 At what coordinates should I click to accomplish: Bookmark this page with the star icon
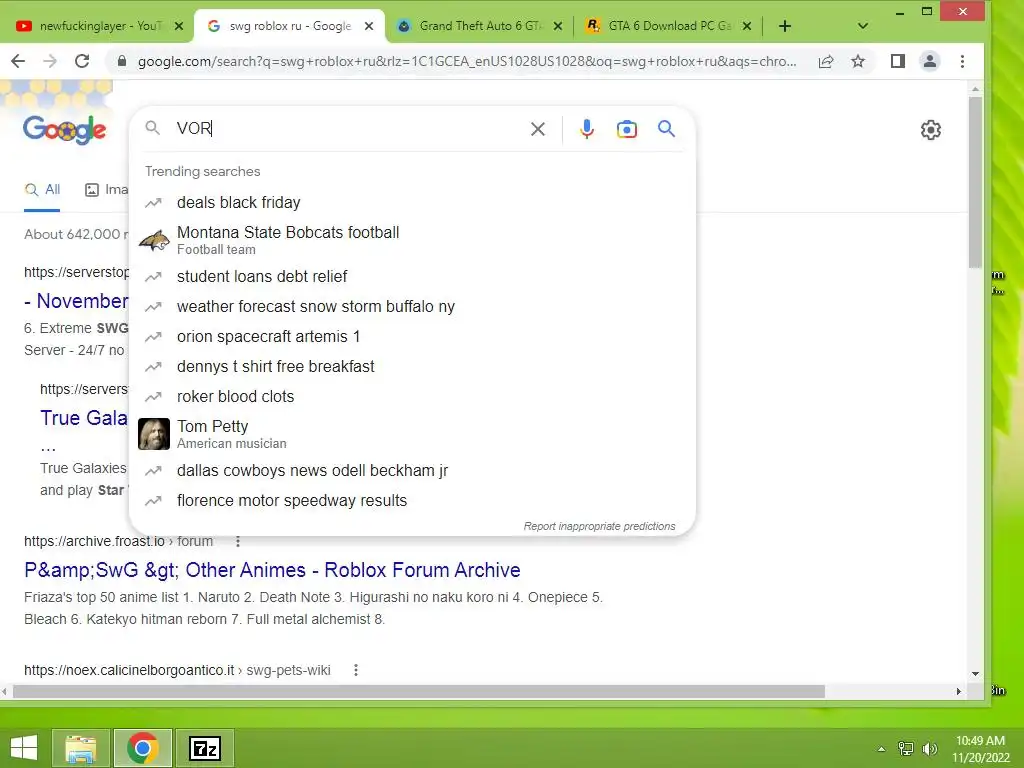[x=858, y=61]
